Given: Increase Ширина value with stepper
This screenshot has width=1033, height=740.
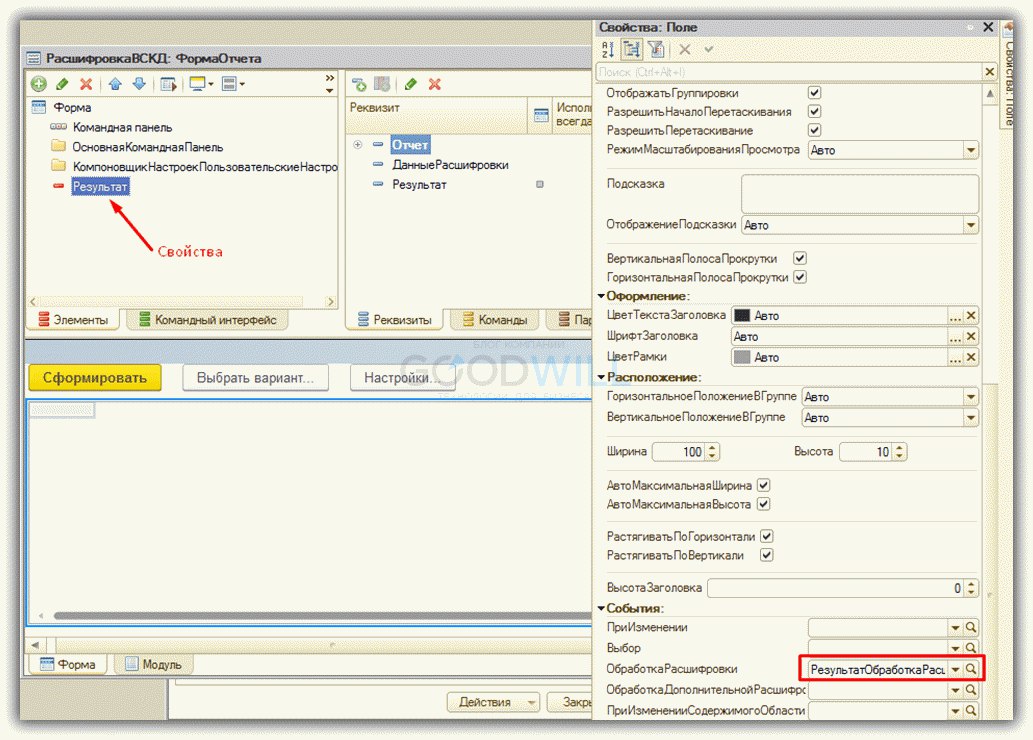Looking at the screenshot, I should pyautogui.click(x=712, y=447).
